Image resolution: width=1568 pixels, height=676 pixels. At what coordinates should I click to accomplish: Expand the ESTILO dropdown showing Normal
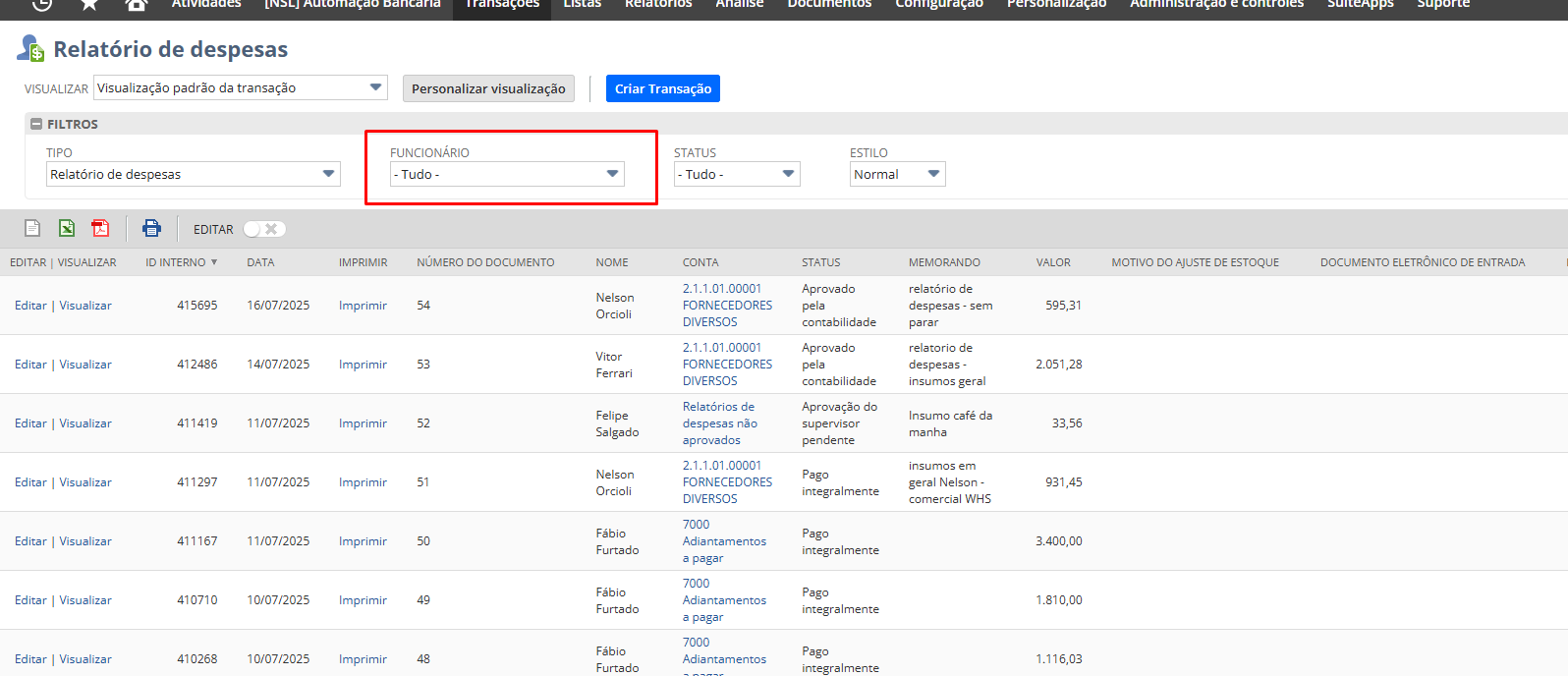point(897,174)
